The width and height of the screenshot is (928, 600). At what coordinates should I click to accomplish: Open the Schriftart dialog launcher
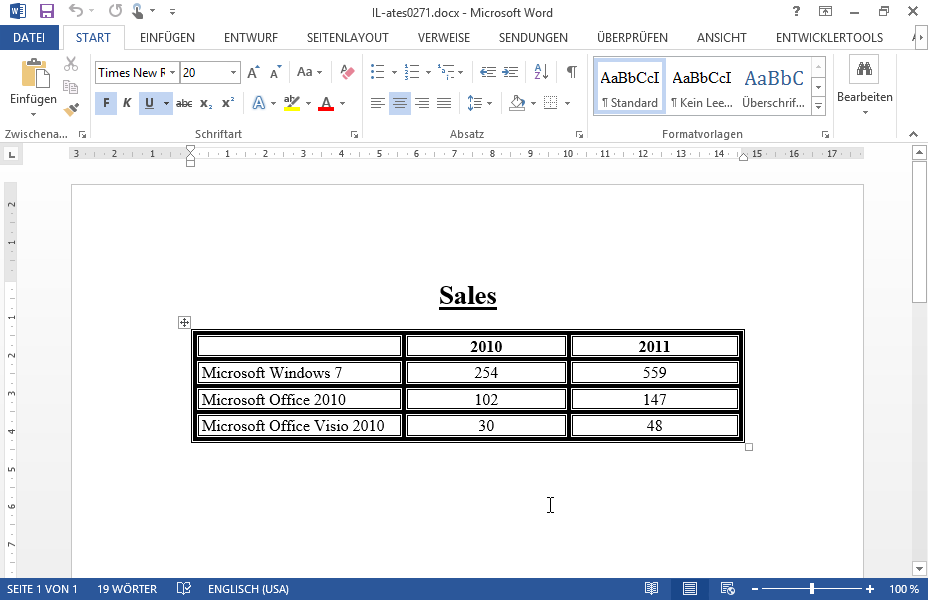355,135
